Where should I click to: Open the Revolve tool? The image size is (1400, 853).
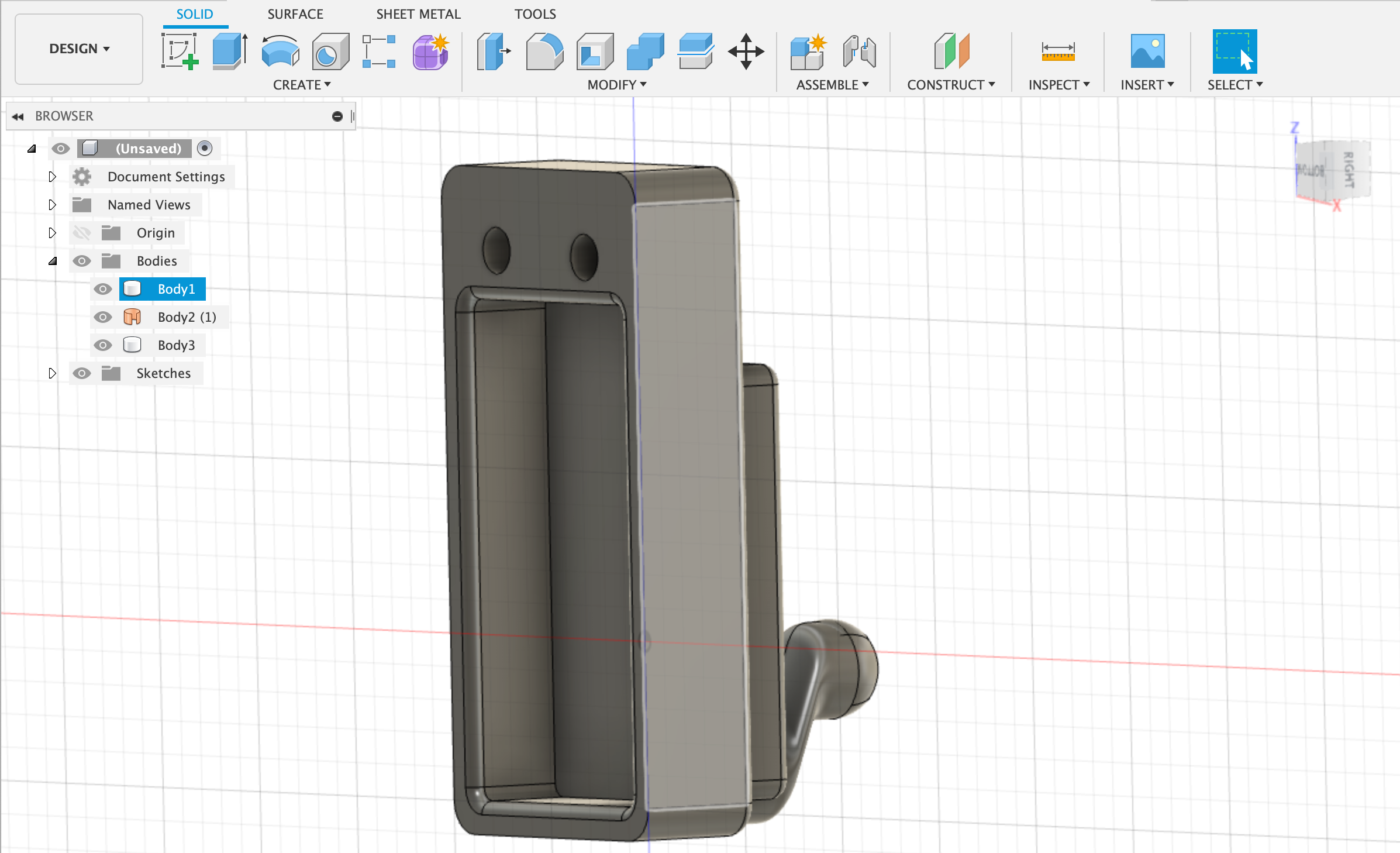280,51
